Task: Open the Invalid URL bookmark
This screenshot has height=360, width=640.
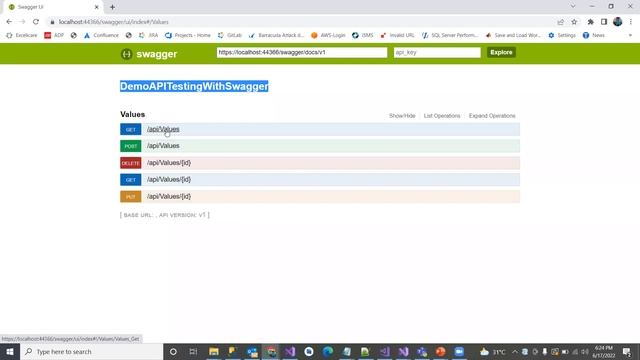Action: 397,36
